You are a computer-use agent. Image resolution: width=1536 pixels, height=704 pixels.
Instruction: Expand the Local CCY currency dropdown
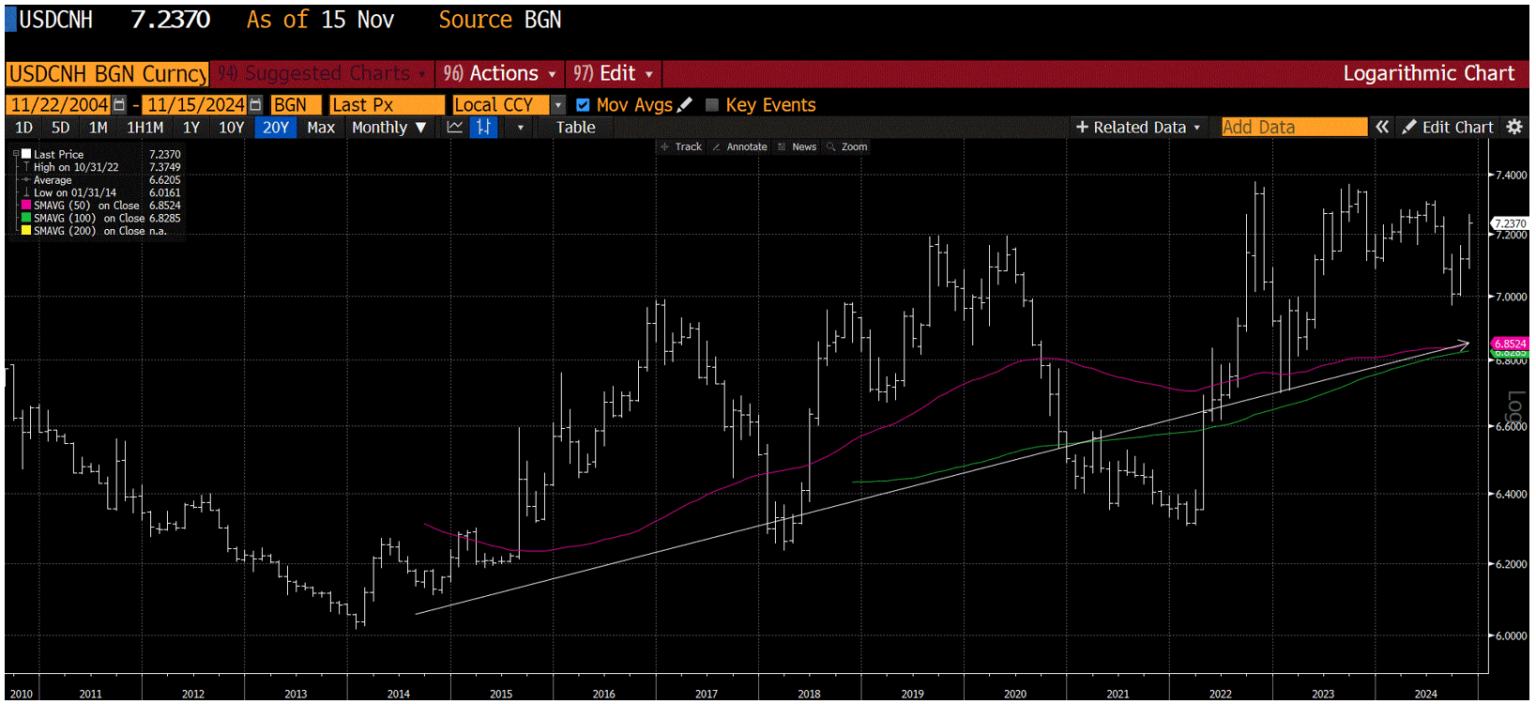558,105
